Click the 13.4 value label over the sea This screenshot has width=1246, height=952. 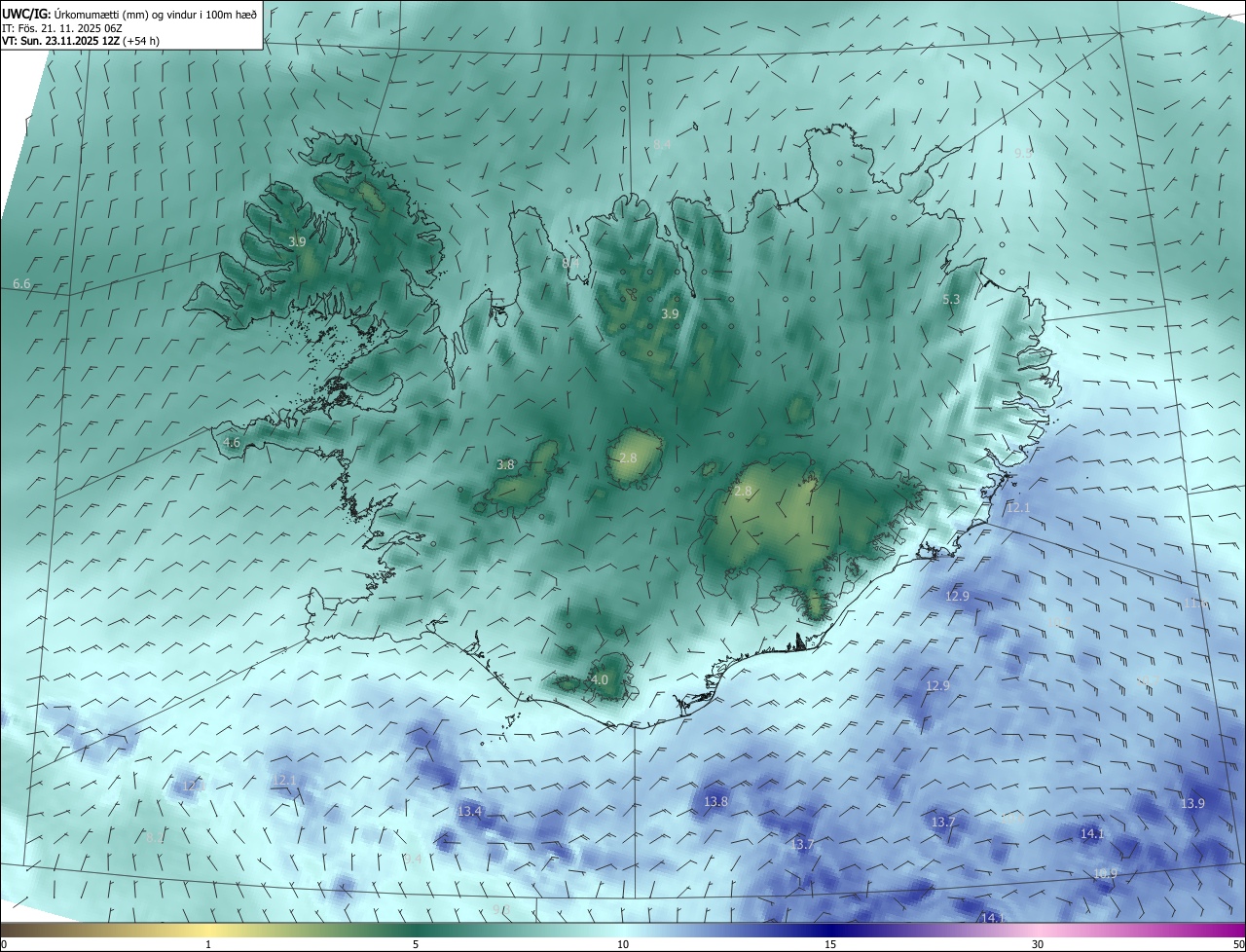[x=469, y=811]
